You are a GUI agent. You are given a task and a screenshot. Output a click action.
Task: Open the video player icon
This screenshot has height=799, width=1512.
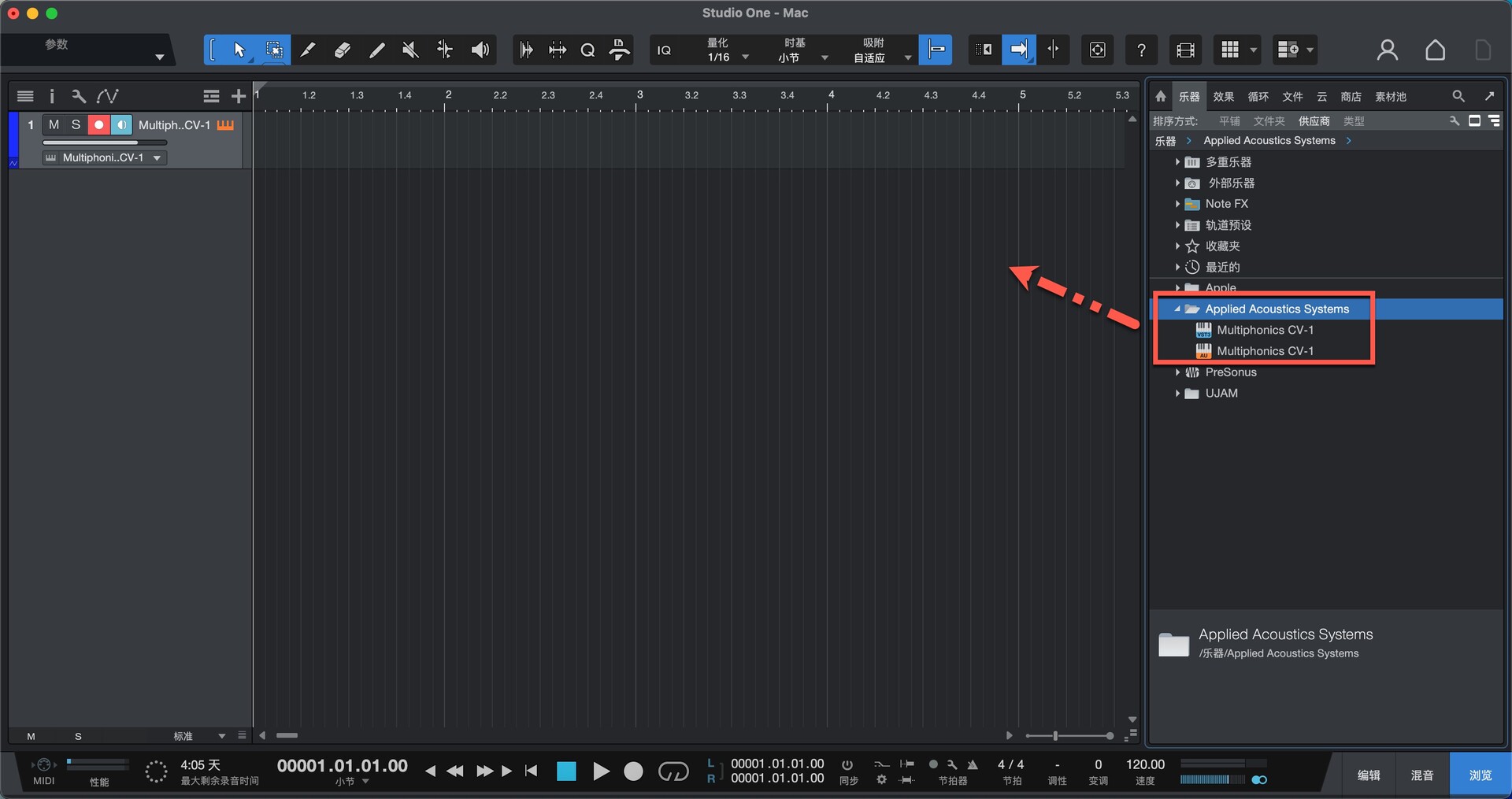[x=1185, y=50]
